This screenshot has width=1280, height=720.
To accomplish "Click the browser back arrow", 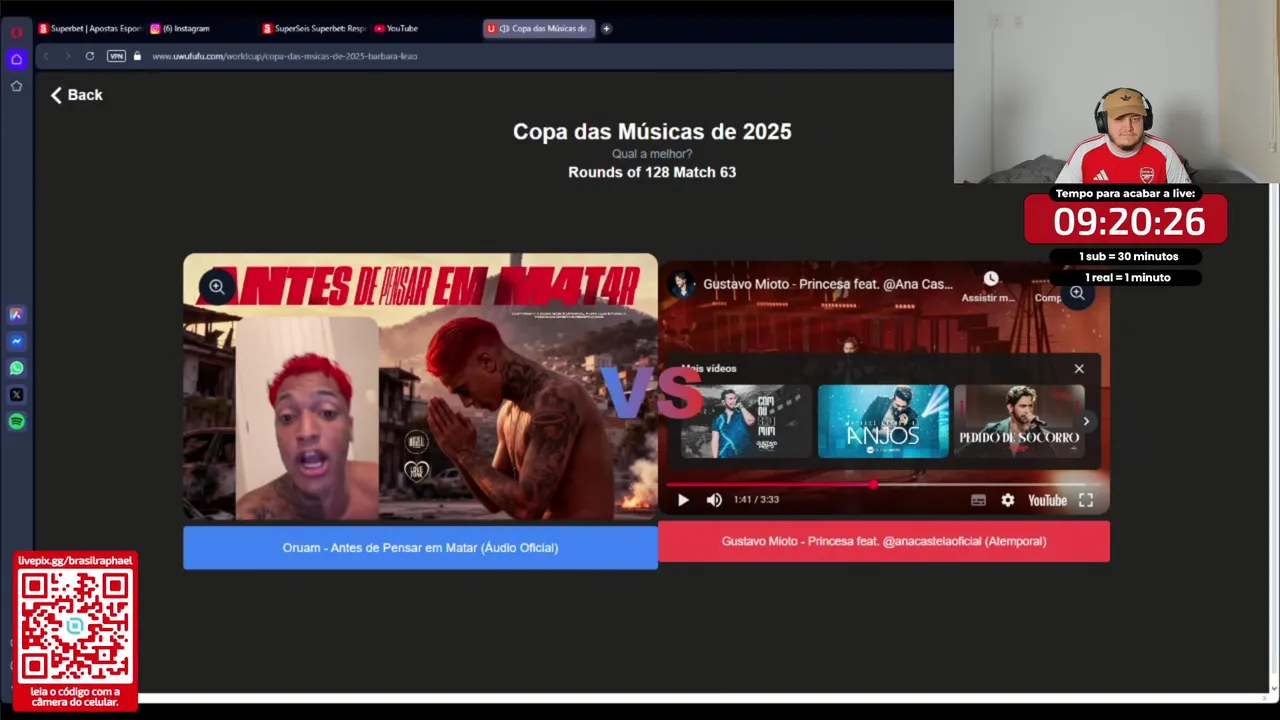I will (46, 56).
